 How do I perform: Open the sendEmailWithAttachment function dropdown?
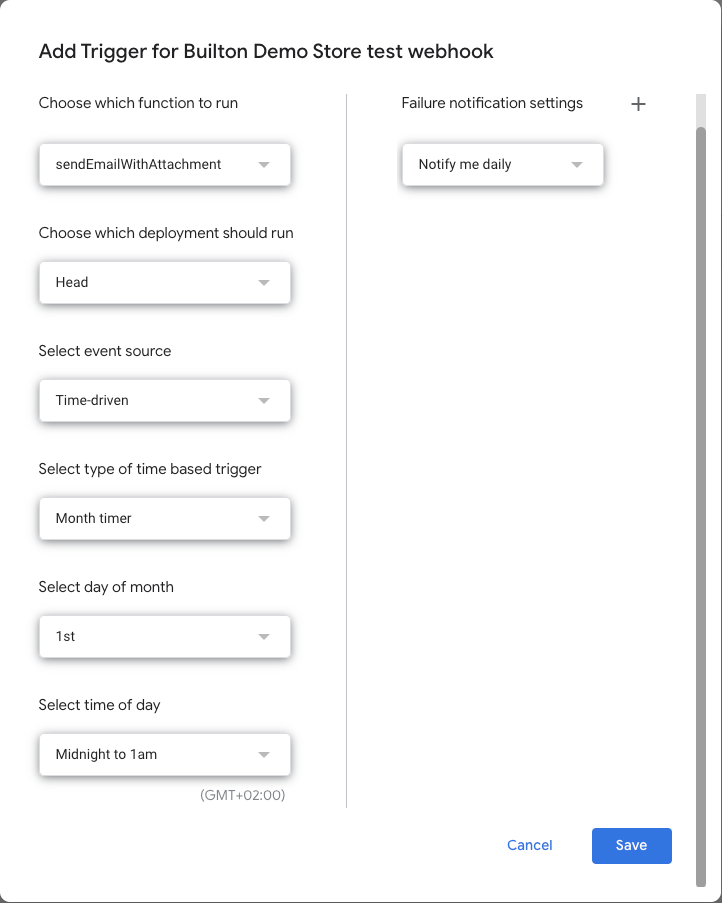tap(165, 165)
